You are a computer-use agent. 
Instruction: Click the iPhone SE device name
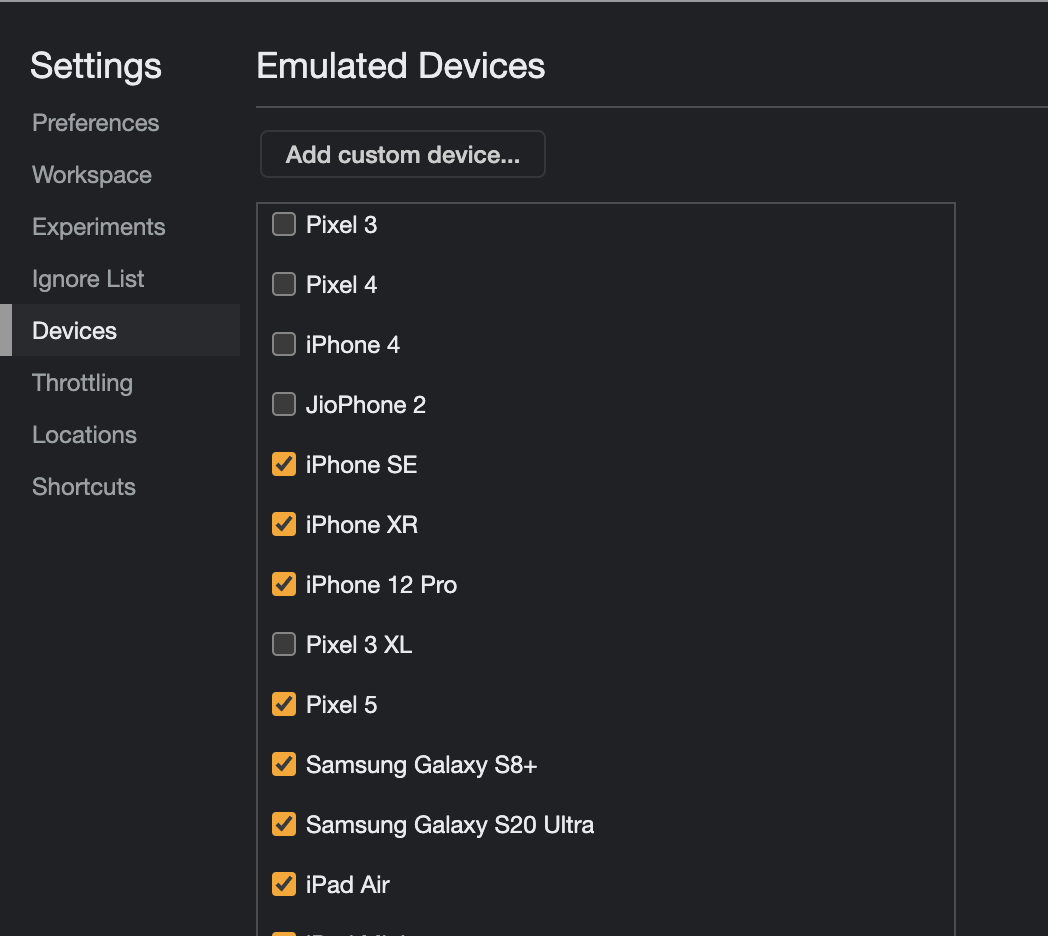click(x=362, y=465)
